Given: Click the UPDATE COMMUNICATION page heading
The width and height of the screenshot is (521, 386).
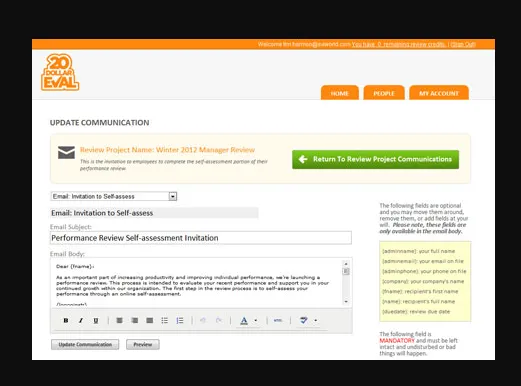Looking at the screenshot, I should 99,123.
